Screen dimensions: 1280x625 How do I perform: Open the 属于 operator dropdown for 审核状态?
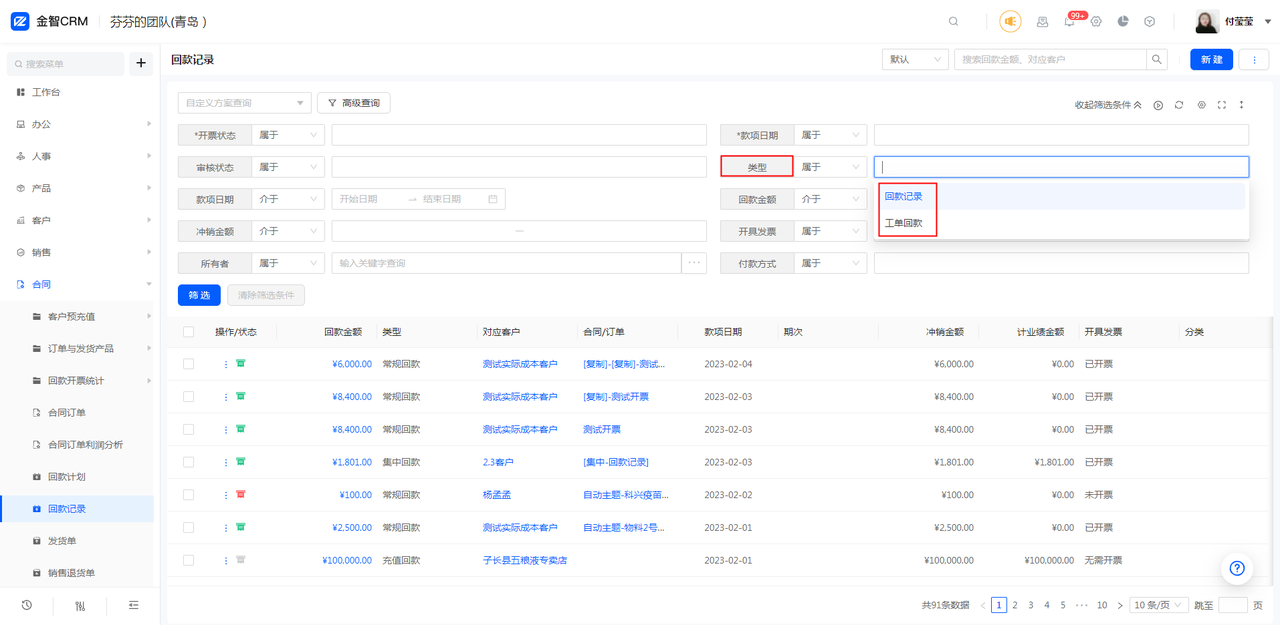point(288,167)
